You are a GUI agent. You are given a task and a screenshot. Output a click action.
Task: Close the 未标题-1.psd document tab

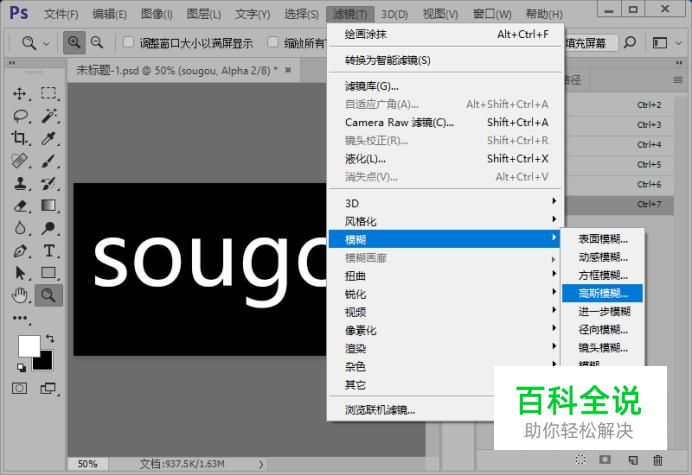tap(288, 70)
